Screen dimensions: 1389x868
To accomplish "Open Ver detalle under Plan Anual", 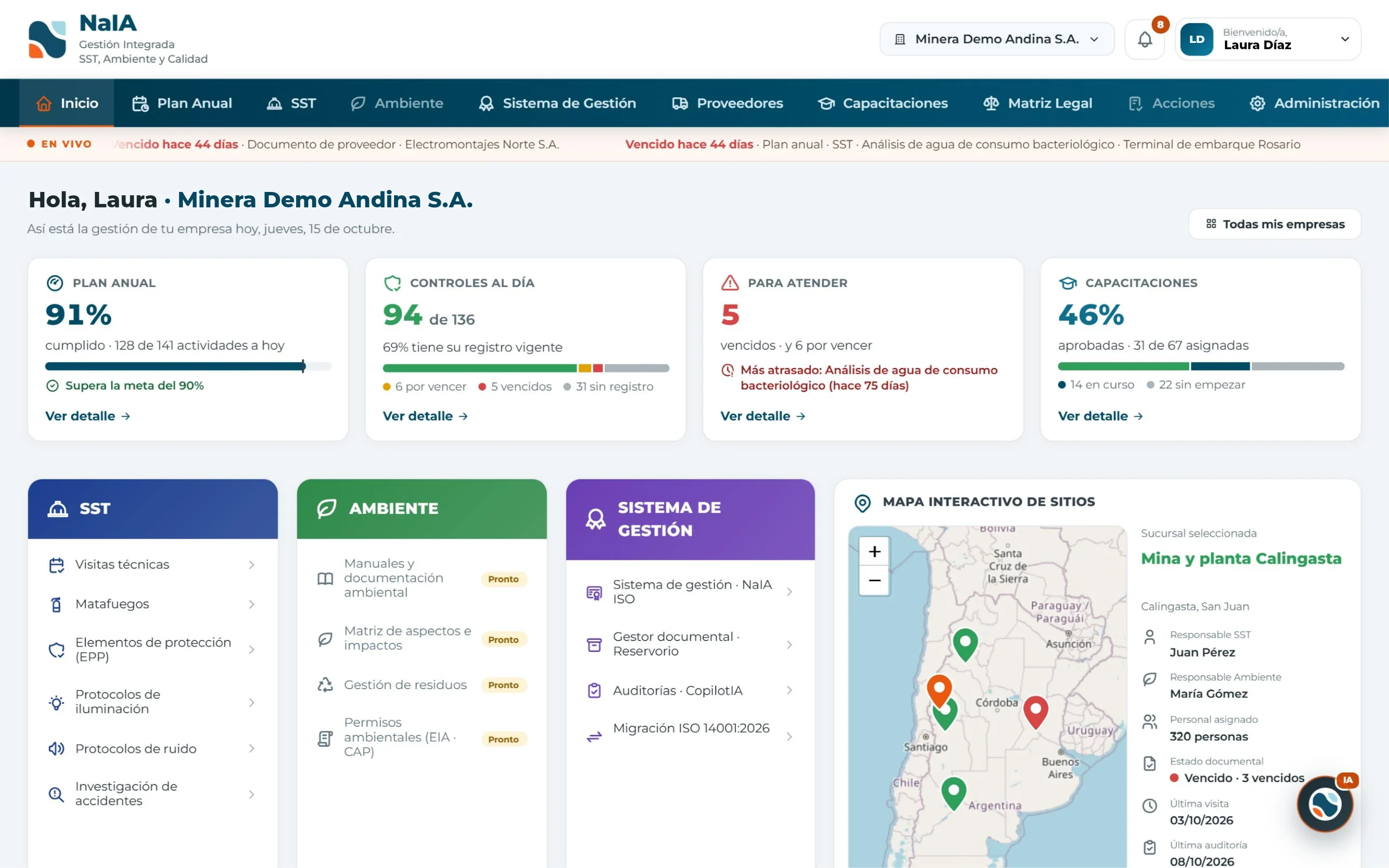I will [x=88, y=416].
